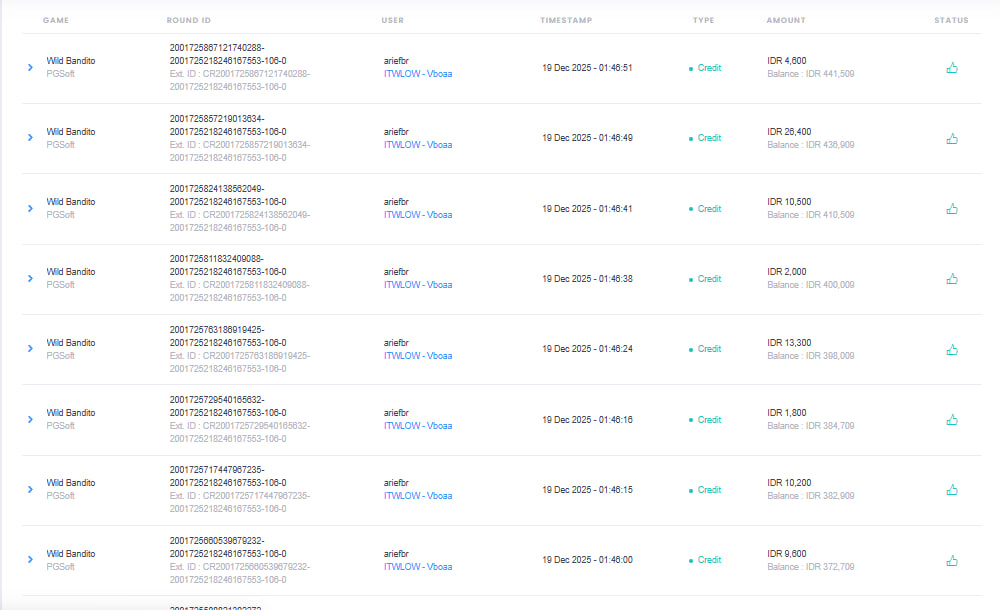Click the STATUS column header

pos(952,20)
